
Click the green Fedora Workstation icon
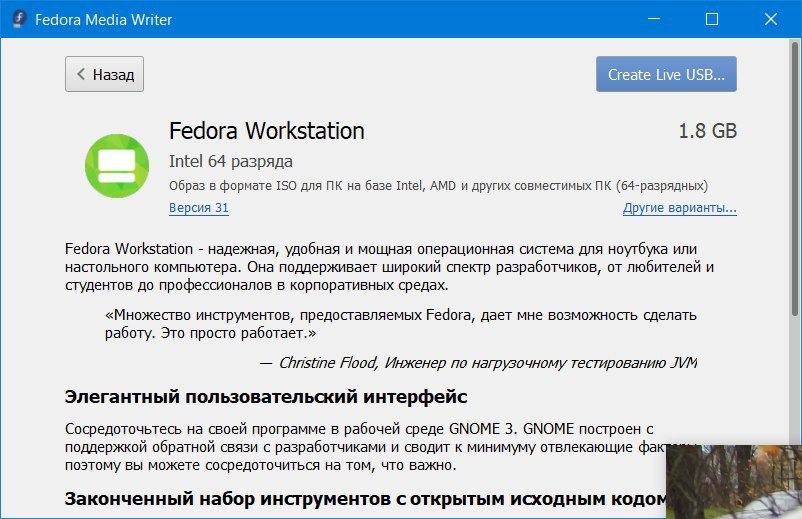click(117, 166)
